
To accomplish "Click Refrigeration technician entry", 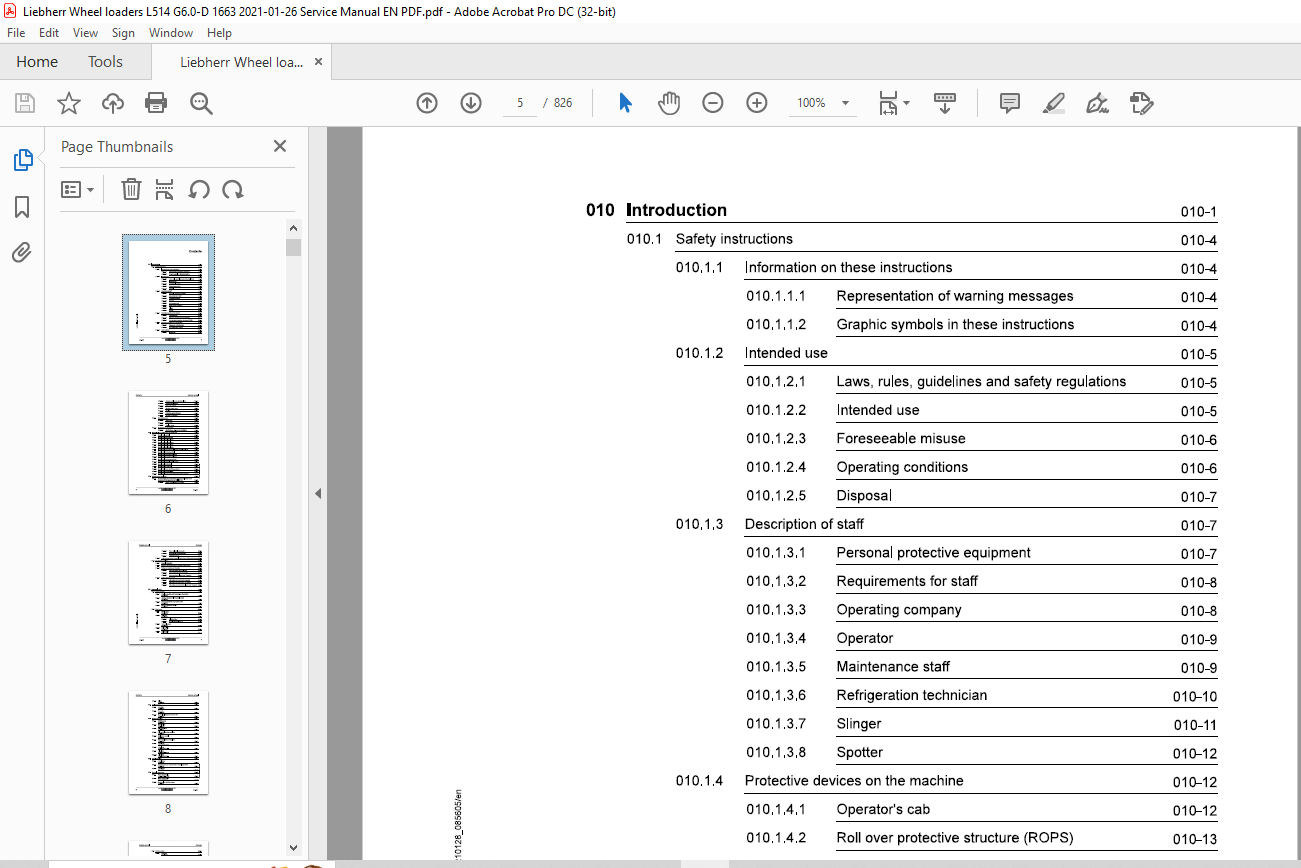I will click(912, 695).
